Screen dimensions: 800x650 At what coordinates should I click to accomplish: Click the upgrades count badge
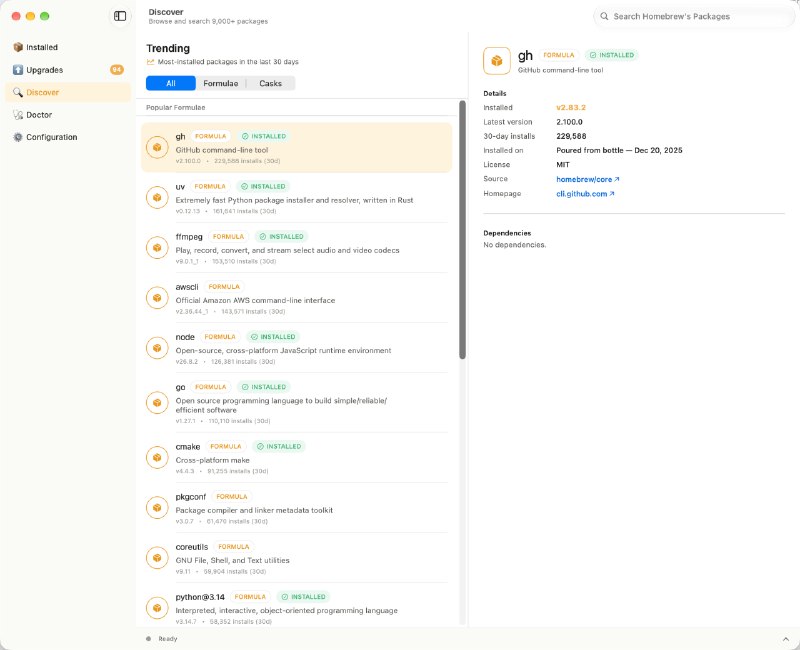click(x=117, y=70)
